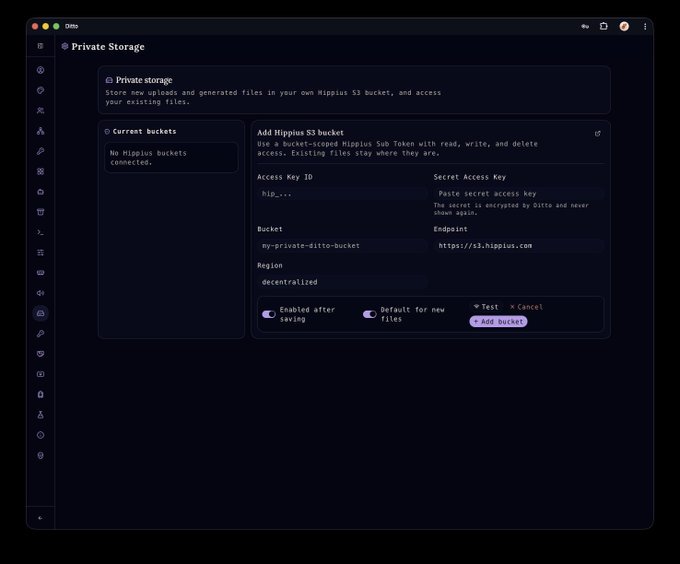The height and width of the screenshot is (564, 680).
Task: Open the speaker volume icon in sidebar
Action: [40, 293]
